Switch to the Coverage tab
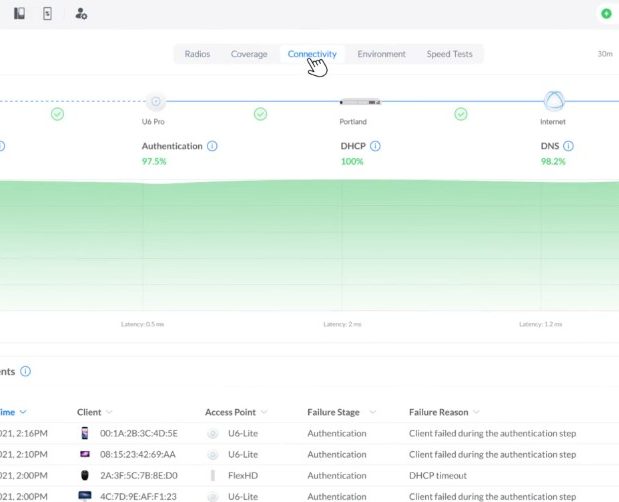 click(x=249, y=54)
